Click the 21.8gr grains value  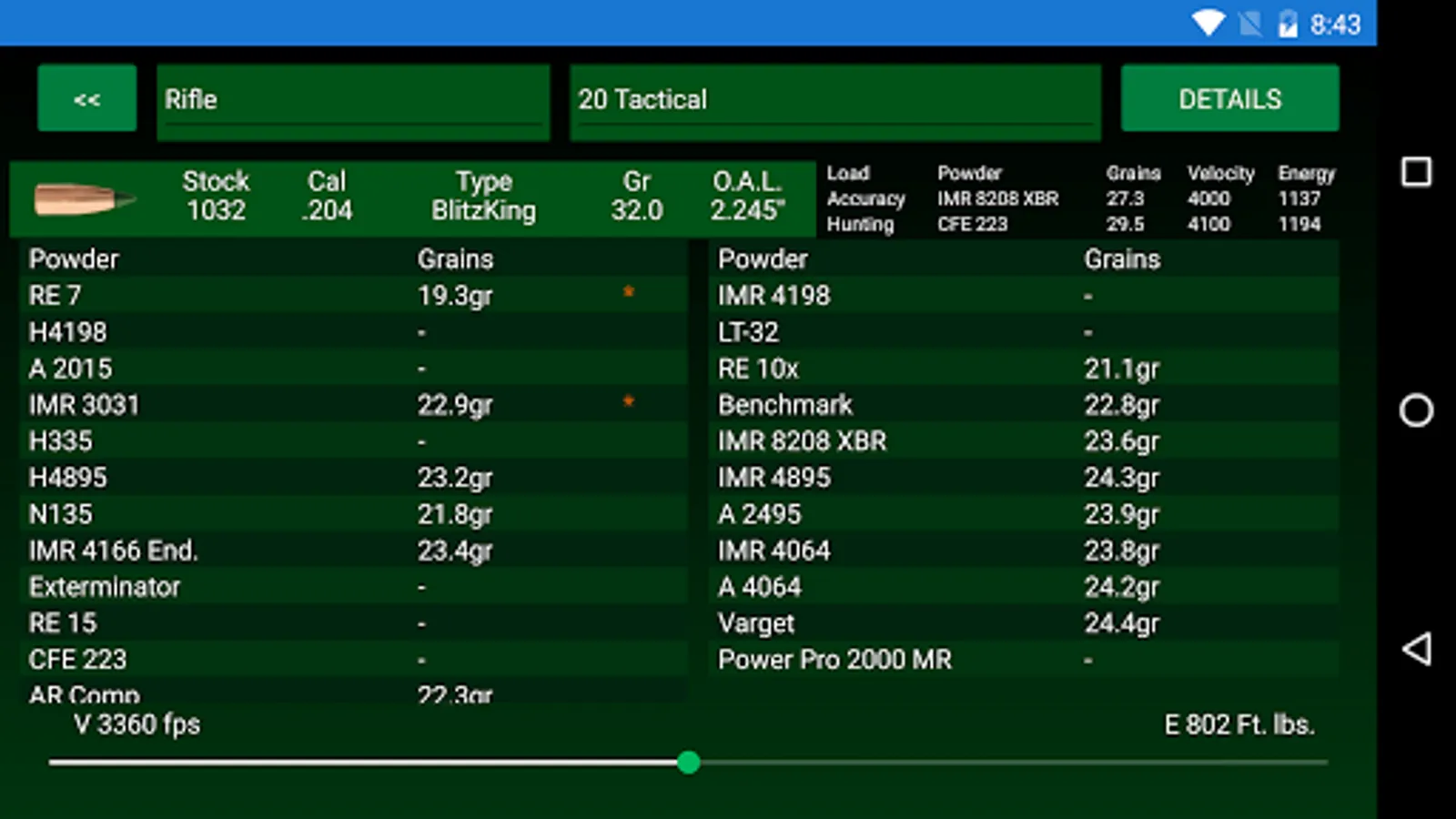(455, 514)
